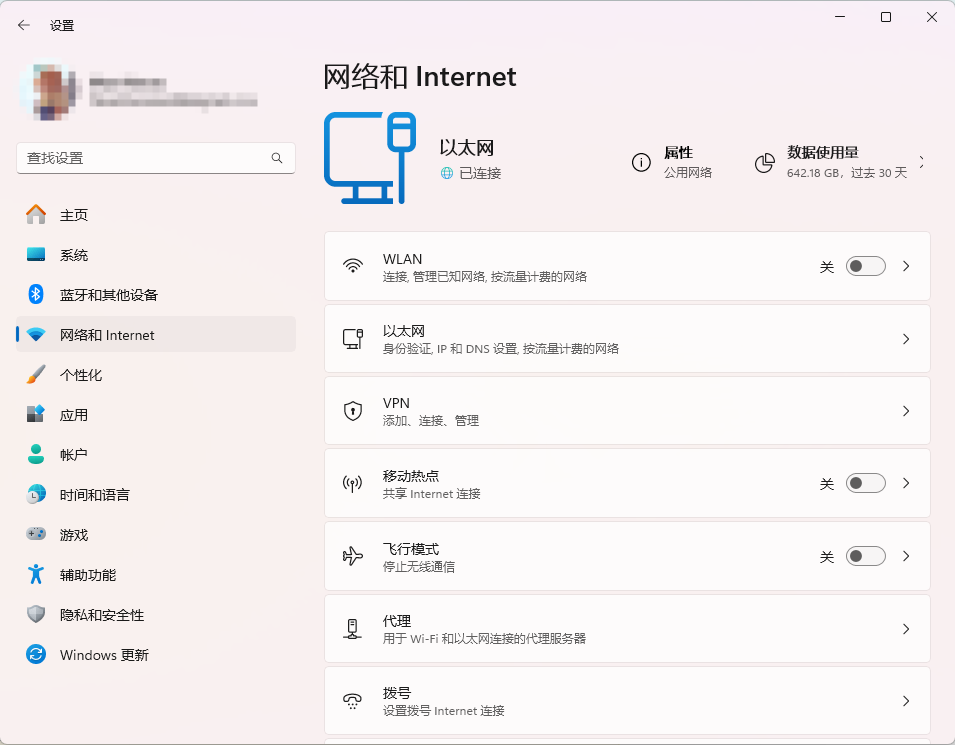This screenshot has height=745, width=955.
Task: Expand dial-up settings chevron
Action: click(x=906, y=701)
